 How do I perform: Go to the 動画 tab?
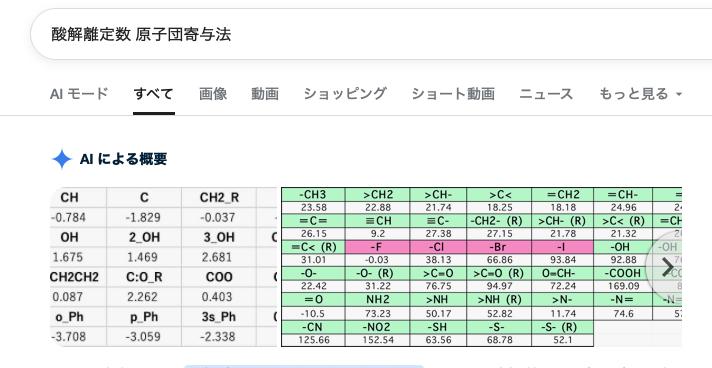[x=265, y=94]
